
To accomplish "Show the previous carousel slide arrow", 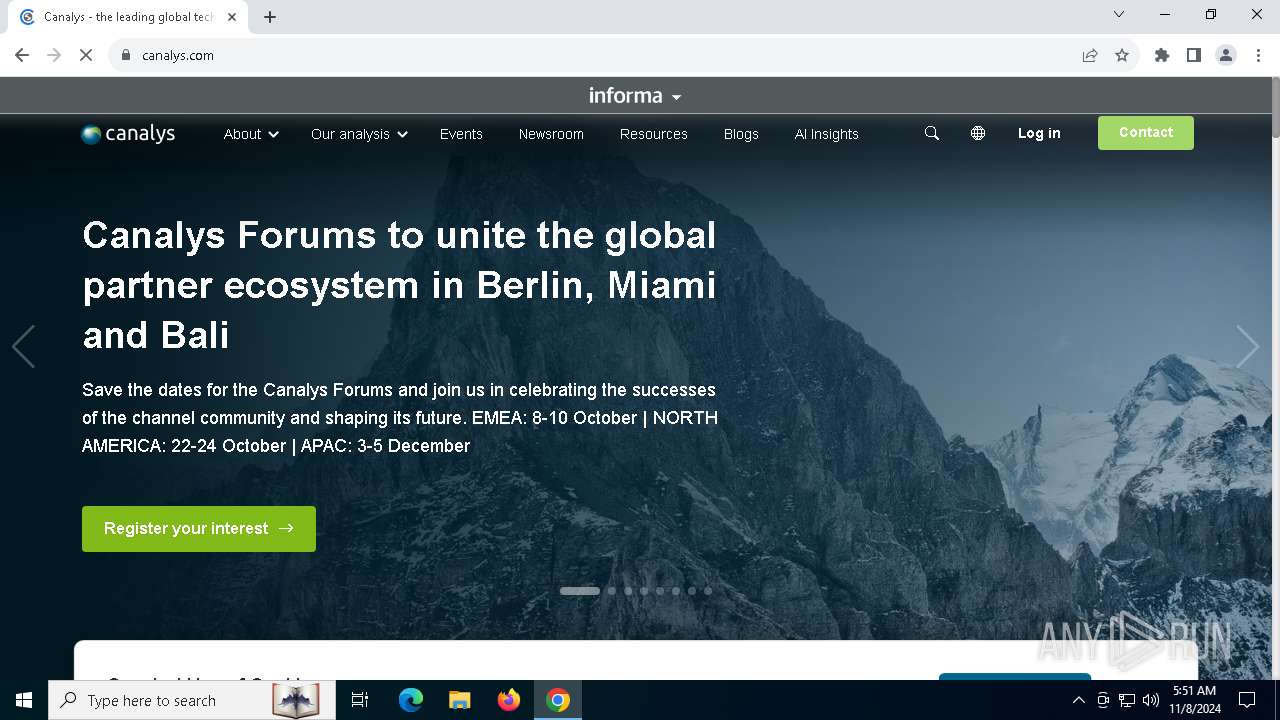I will point(23,347).
